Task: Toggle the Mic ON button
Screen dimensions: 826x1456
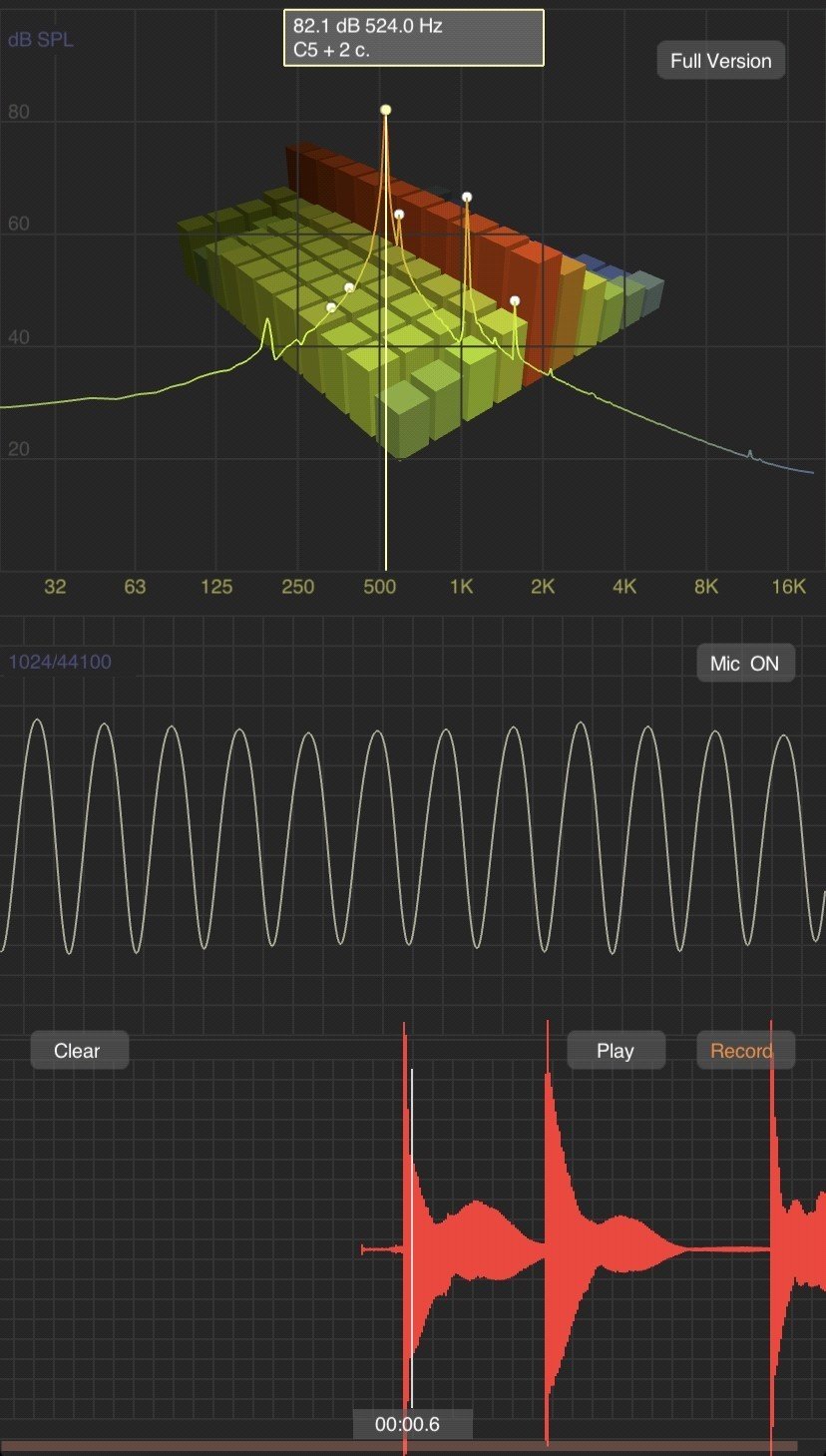Action: 745,664
